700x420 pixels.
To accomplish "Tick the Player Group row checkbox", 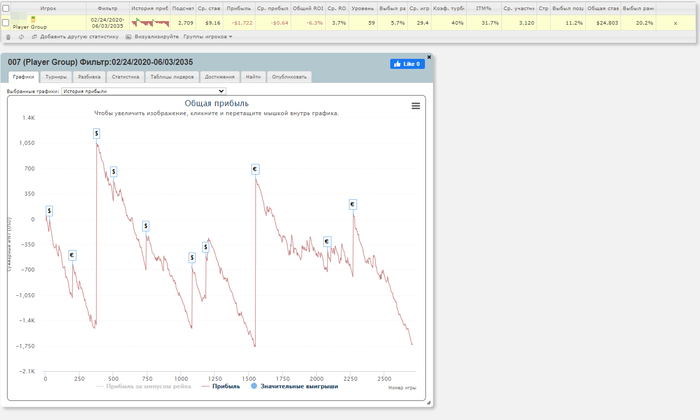I will 6,23.
